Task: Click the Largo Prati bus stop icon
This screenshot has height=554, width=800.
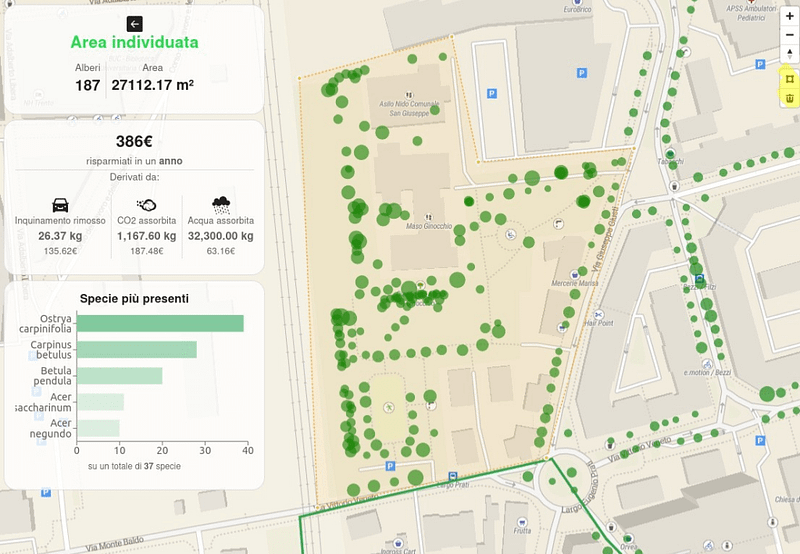Action: point(453,476)
